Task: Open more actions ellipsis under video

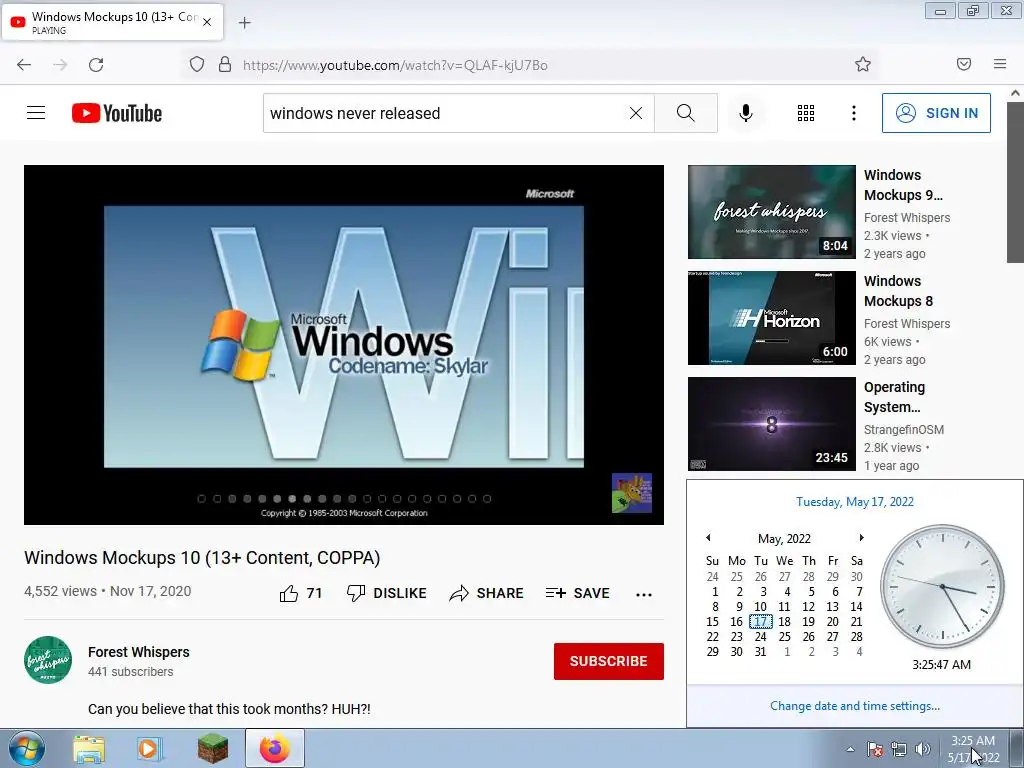Action: [x=644, y=594]
